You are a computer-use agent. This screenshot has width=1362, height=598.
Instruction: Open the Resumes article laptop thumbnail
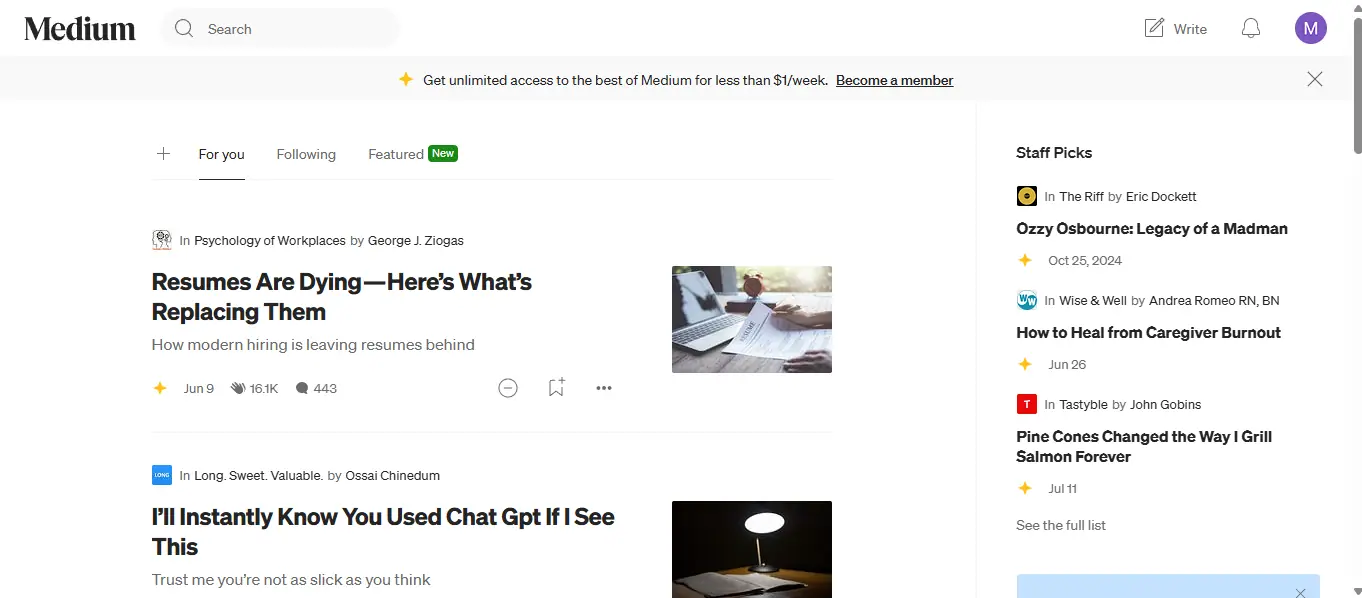752,319
